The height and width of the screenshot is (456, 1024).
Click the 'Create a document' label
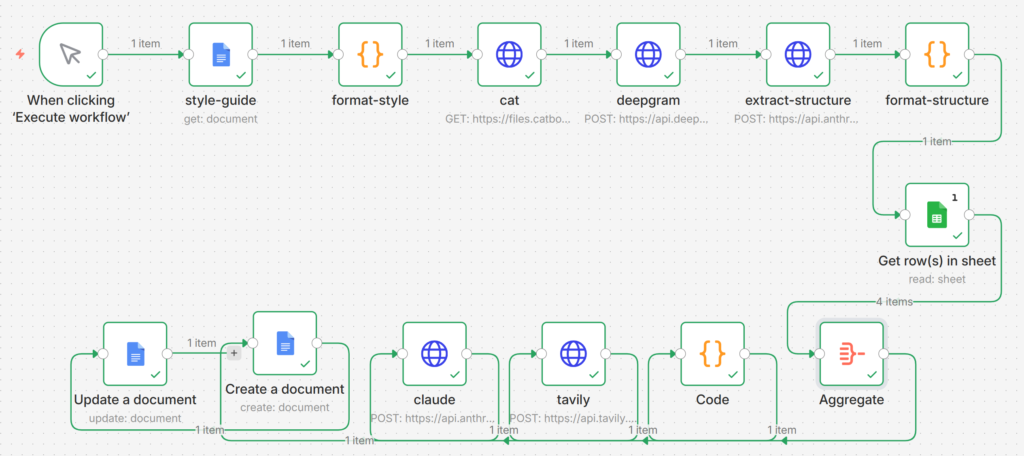point(285,389)
